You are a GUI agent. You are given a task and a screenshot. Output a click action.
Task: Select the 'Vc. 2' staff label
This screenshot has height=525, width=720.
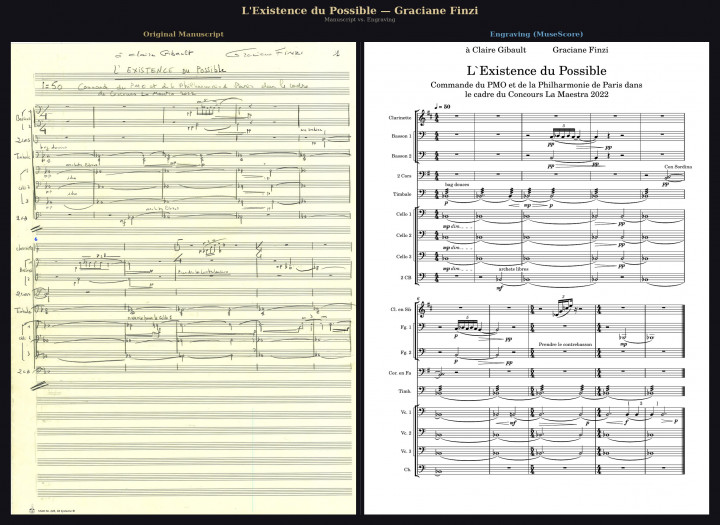pos(406,433)
